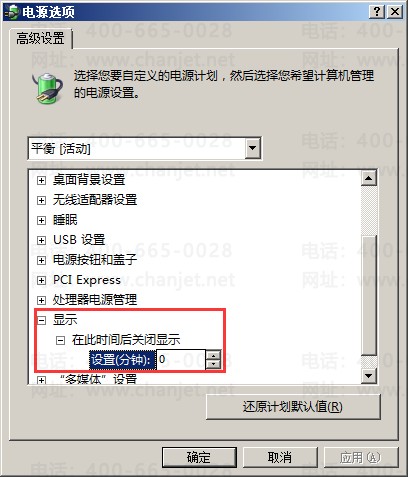The height and width of the screenshot is (477, 408).
Task: Click the 取消 button
Action: (280, 457)
